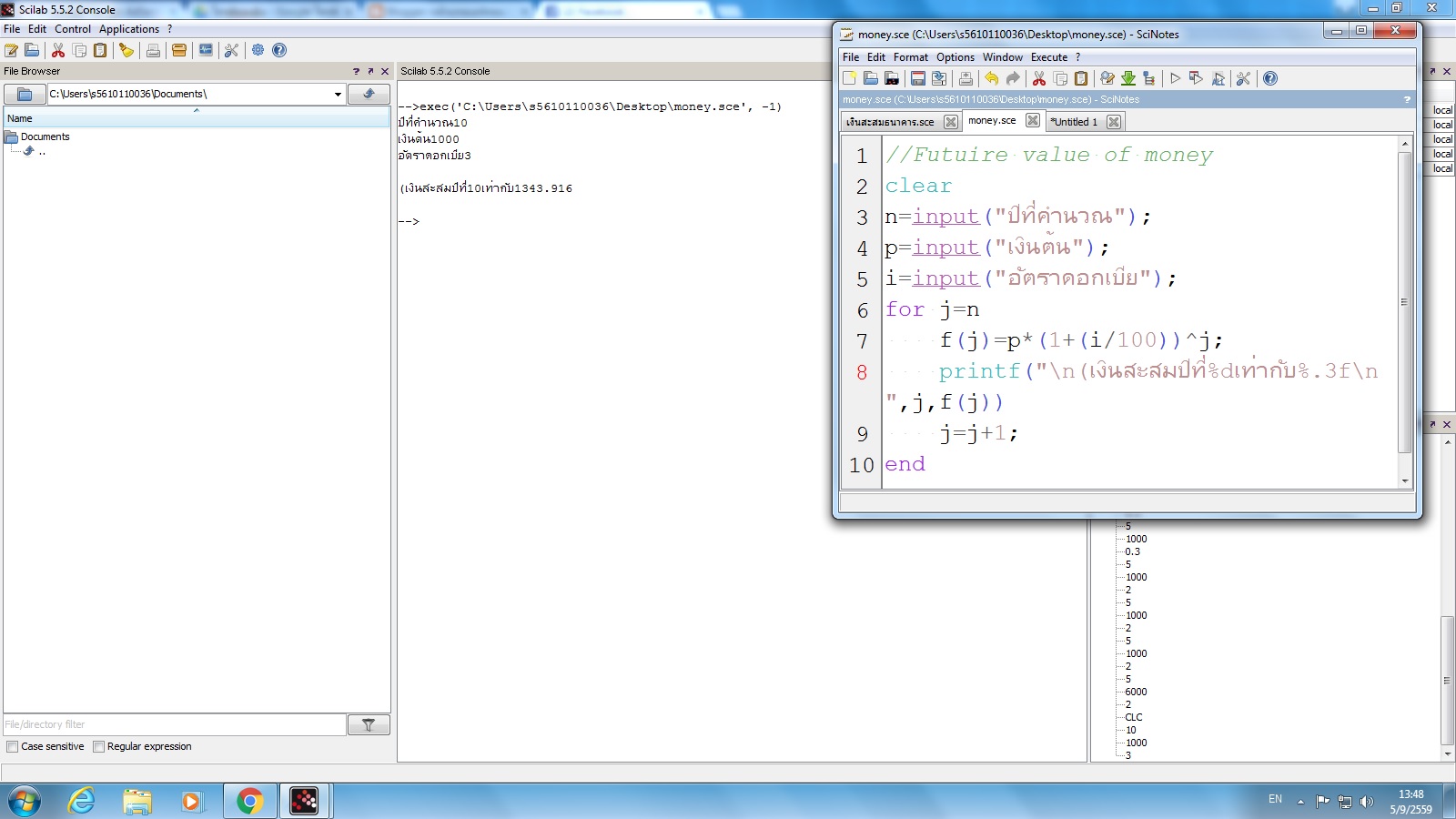Close the File Browser panel
Image resolution: width=1456 pixels, height=819 pixels.
pyautogui.click(x=385, y=71)
